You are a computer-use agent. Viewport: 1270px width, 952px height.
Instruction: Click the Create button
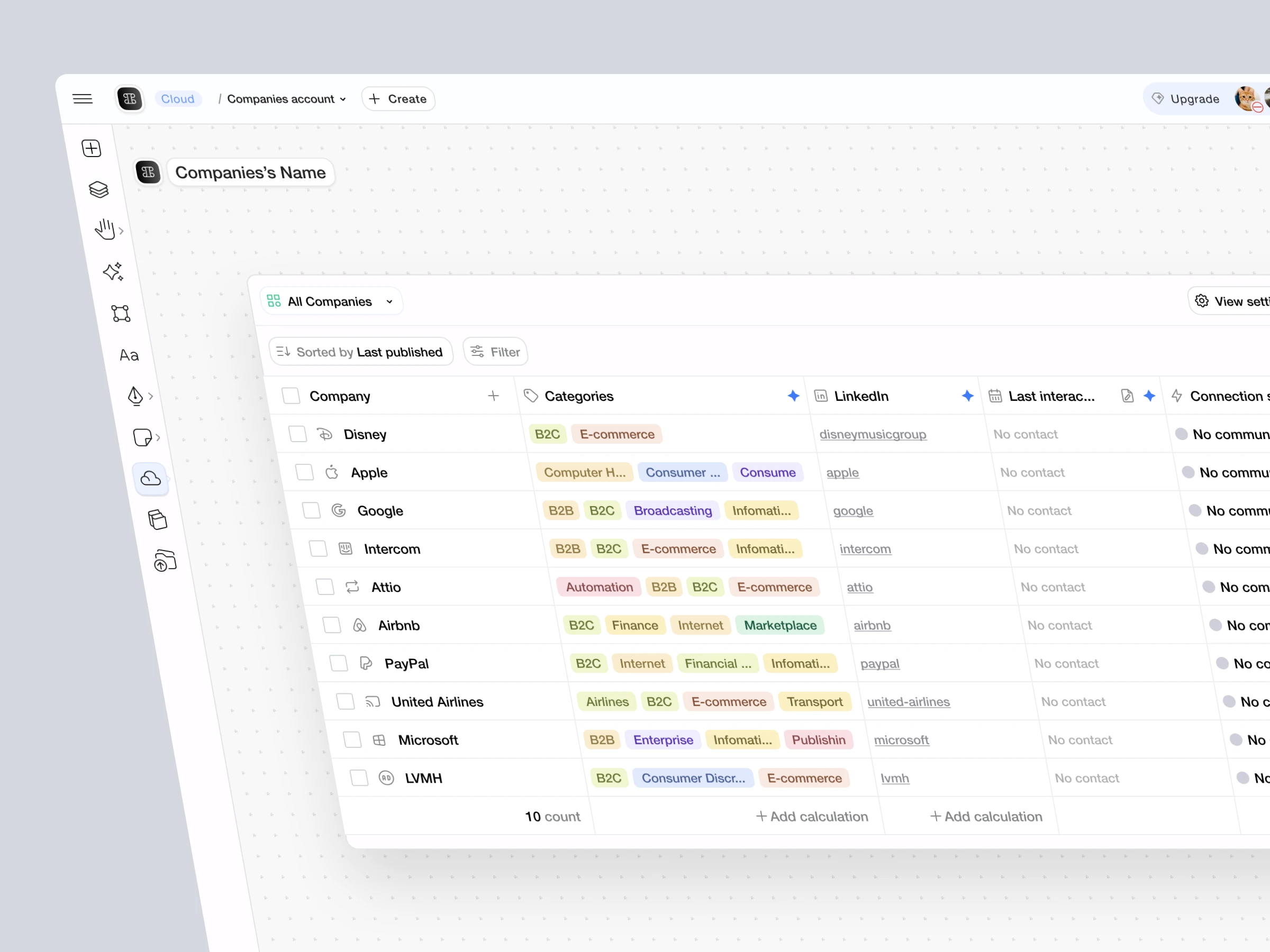[x=398, y=99]
